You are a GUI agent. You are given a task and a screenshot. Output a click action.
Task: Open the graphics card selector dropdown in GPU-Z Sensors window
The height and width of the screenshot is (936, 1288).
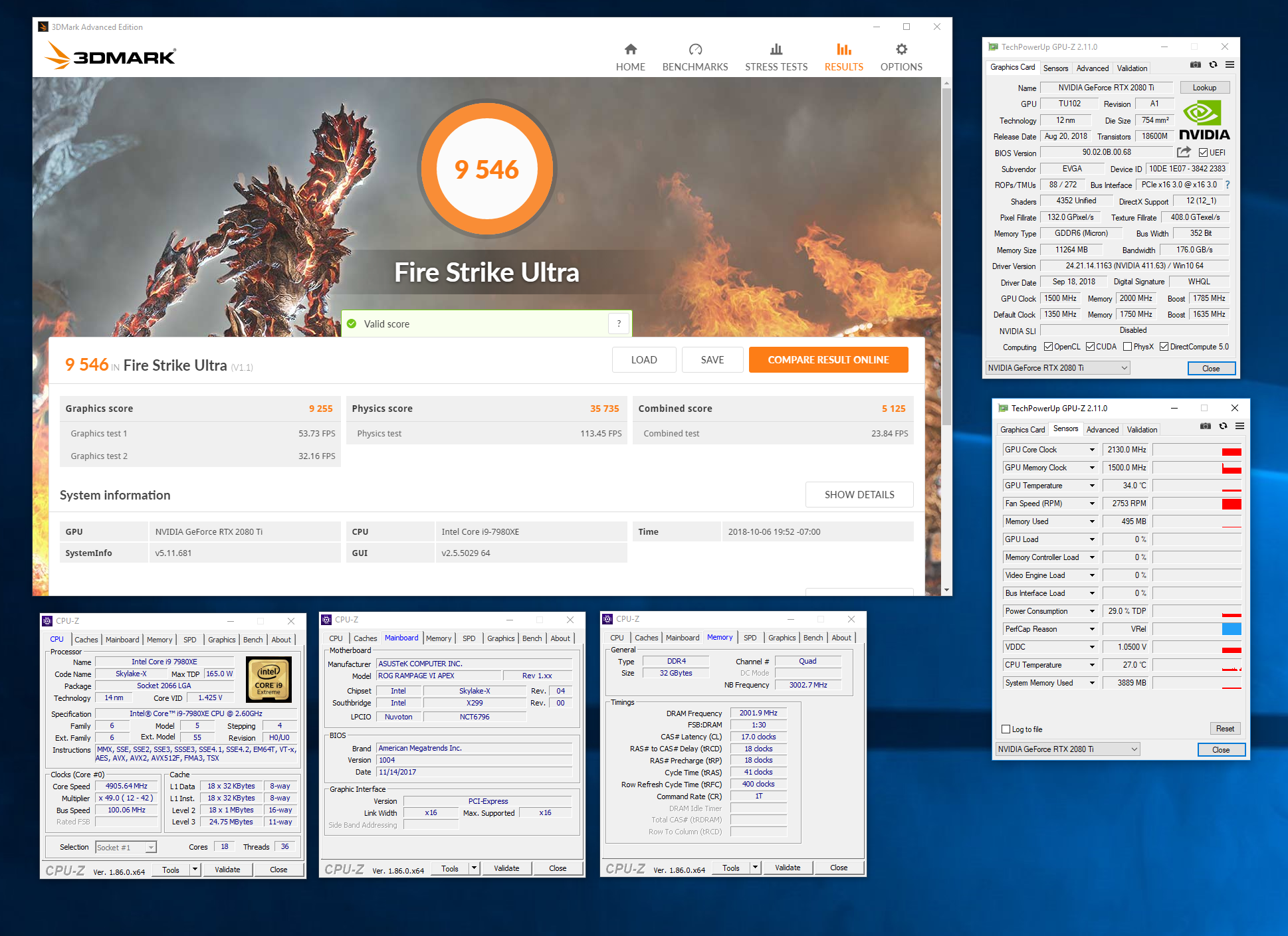click(1067, 749)
